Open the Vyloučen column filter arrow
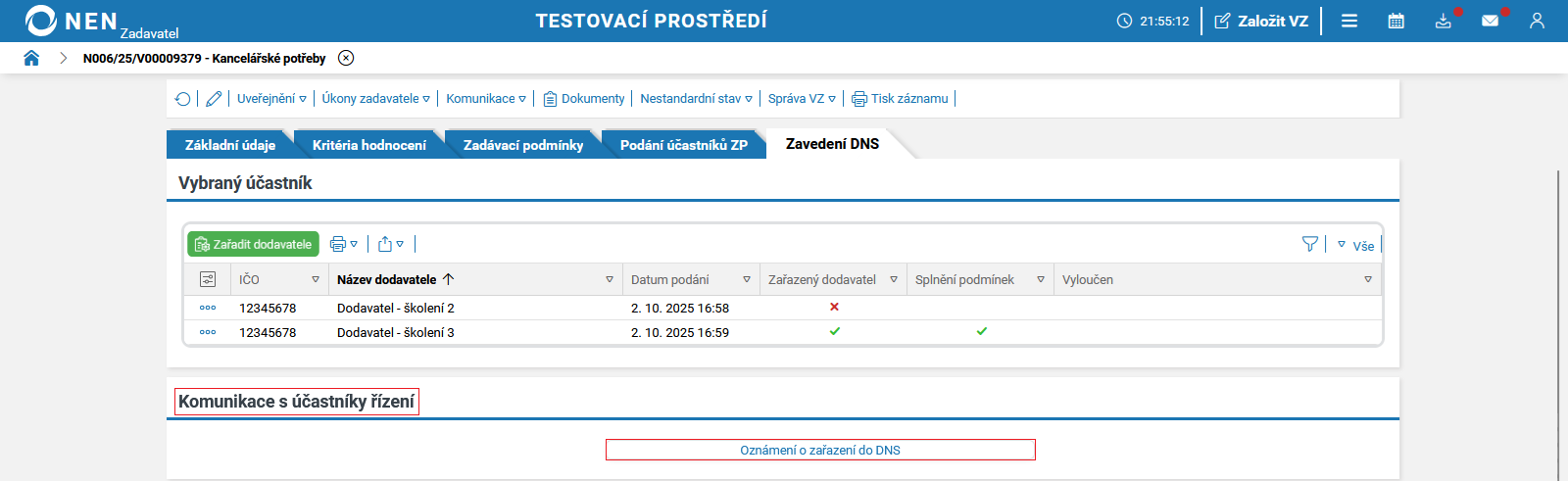 point(1368,279)
